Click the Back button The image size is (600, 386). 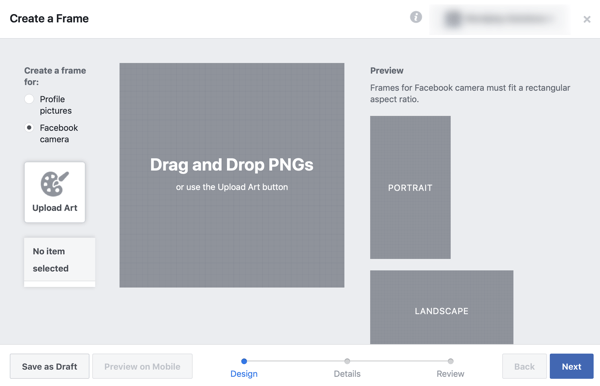click(524, 366)
